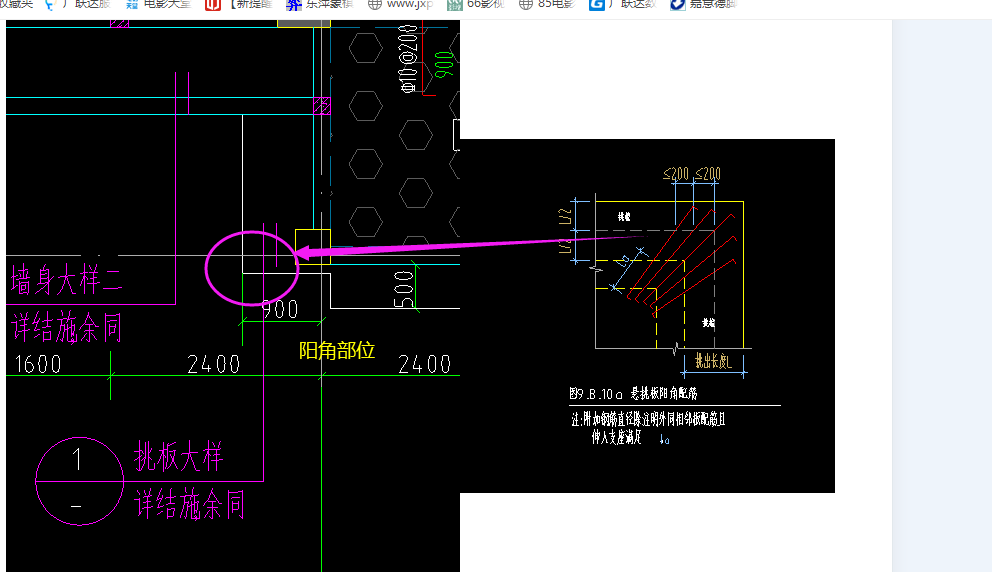Click the globe icon beside www.jxp bookmark
Screen dimensions: 992x572
[375, 4]
